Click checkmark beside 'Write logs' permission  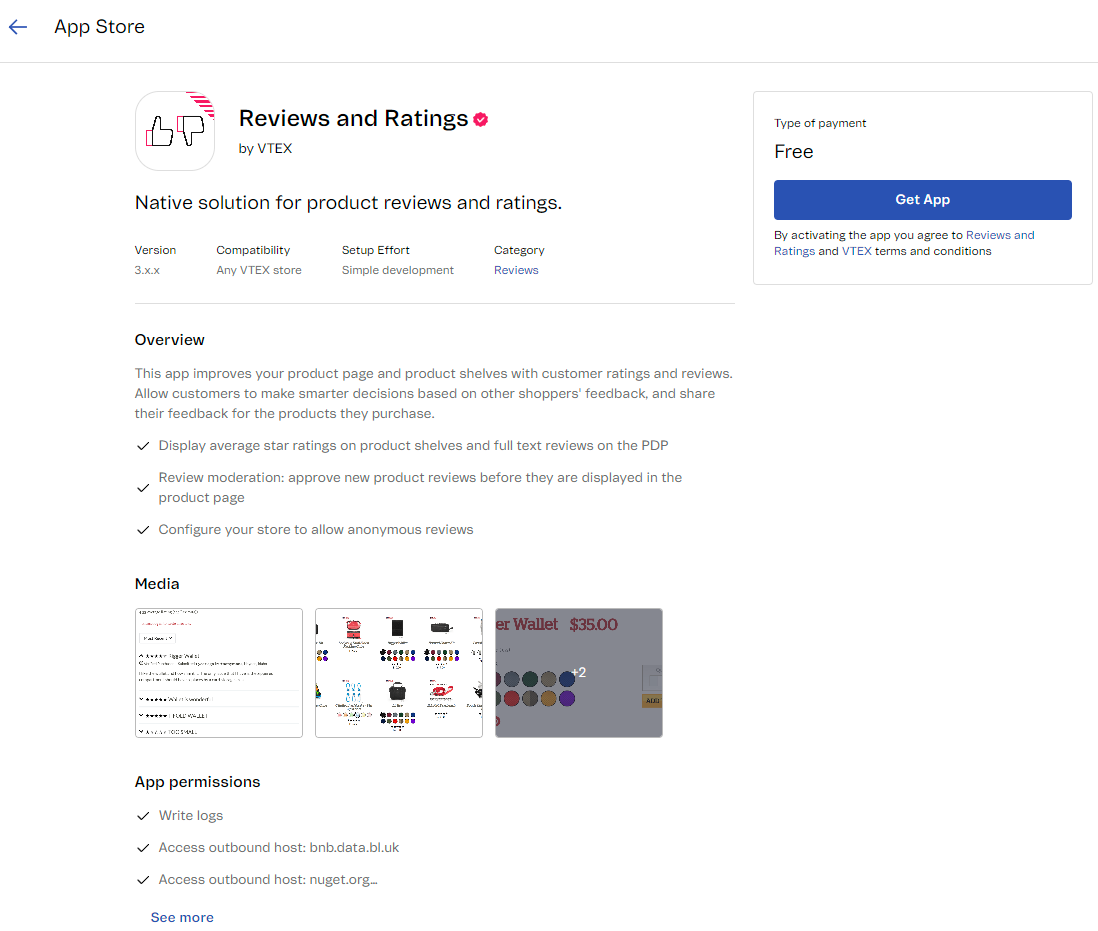point(143,816)
